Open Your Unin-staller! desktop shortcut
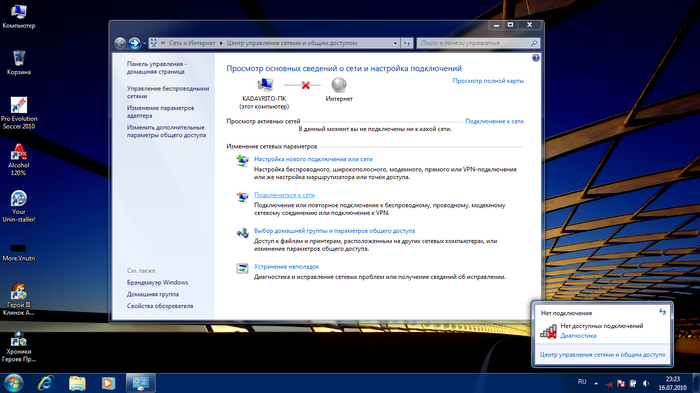700x393 pixels. click(x=18, y=206)
